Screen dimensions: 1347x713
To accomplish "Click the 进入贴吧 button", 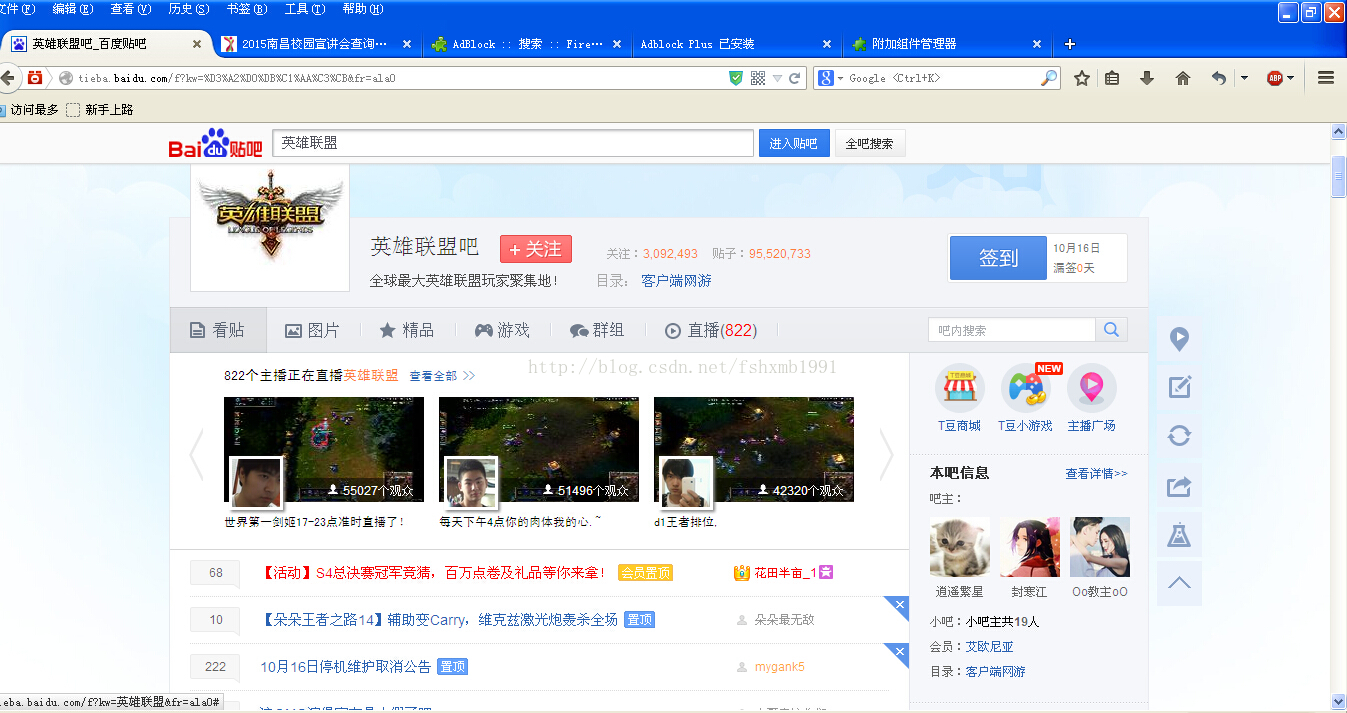I will click(x=794, y=143).
